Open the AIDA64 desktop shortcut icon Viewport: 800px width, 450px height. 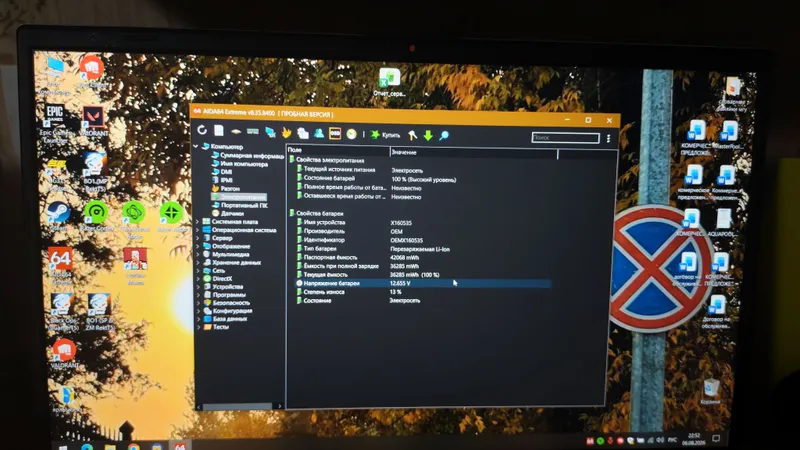61,265
